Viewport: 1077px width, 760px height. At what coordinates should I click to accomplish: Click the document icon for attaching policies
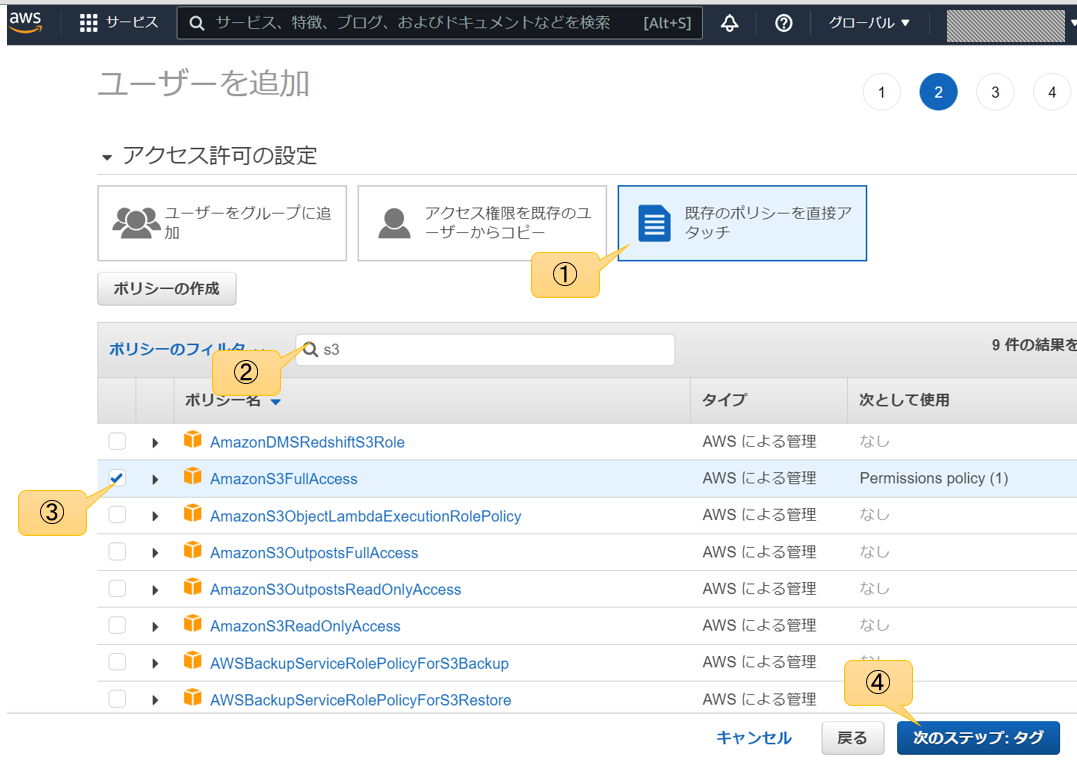654,223
